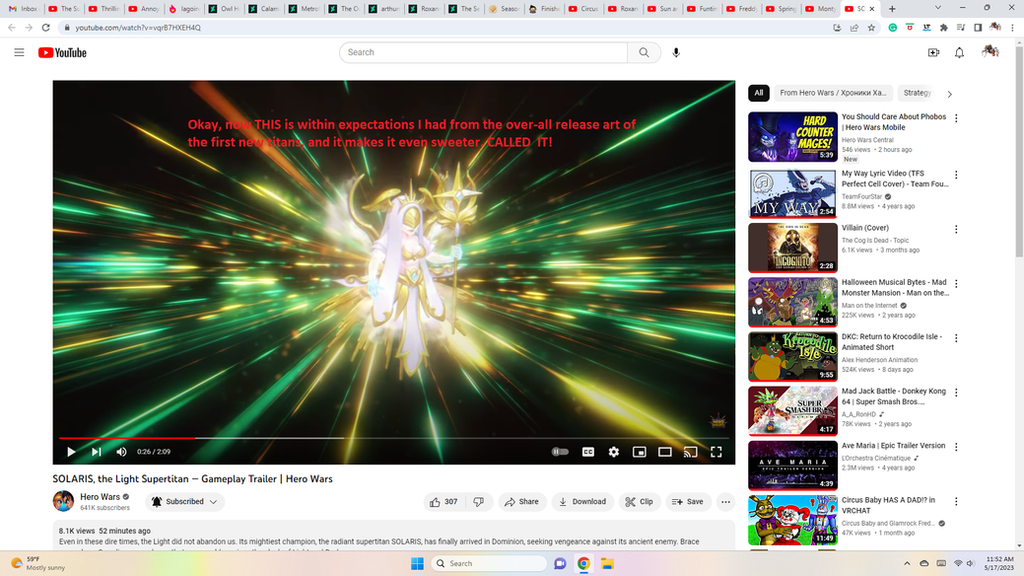Open options for Ave Maria Epic Trailer
Image resolution: width=1024 pixels, height=576 pixels.
pos(956,447)
